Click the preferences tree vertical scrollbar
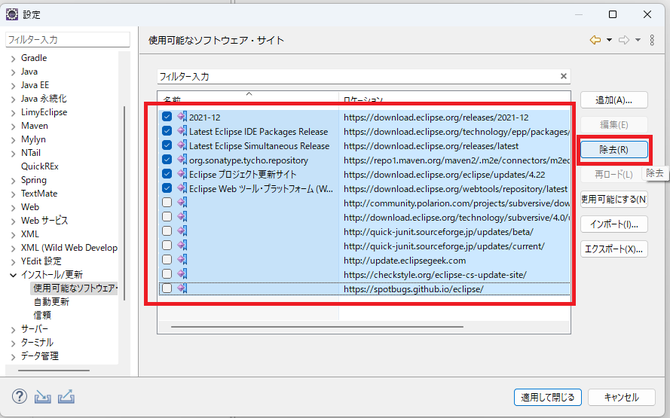 124,203
